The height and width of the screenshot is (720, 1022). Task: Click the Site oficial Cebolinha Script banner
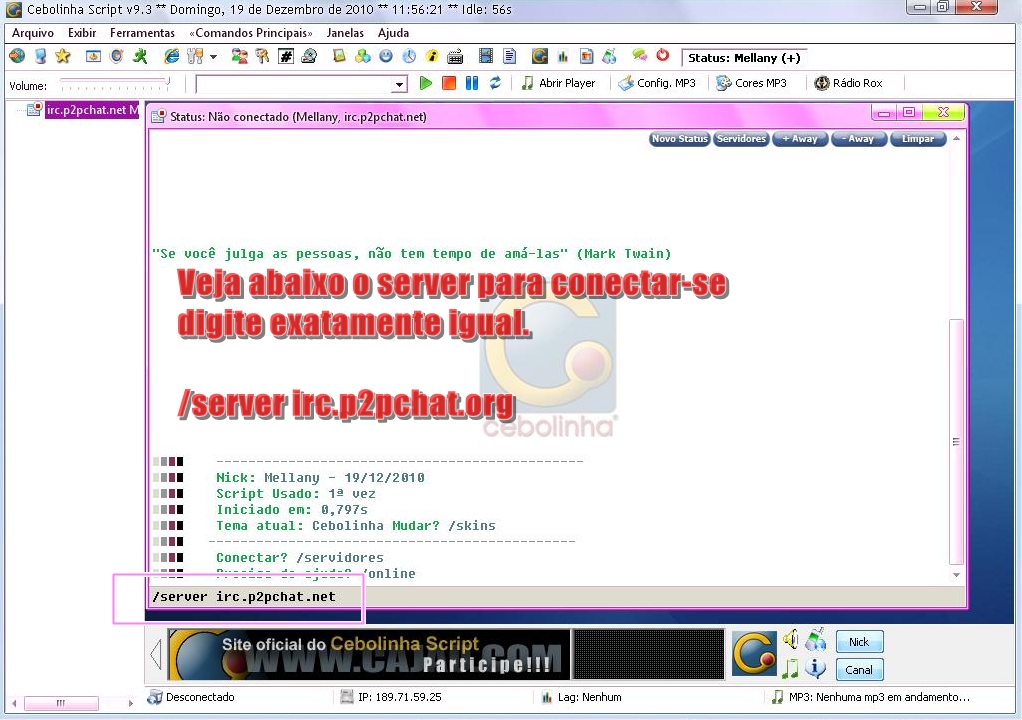(369, 654)
